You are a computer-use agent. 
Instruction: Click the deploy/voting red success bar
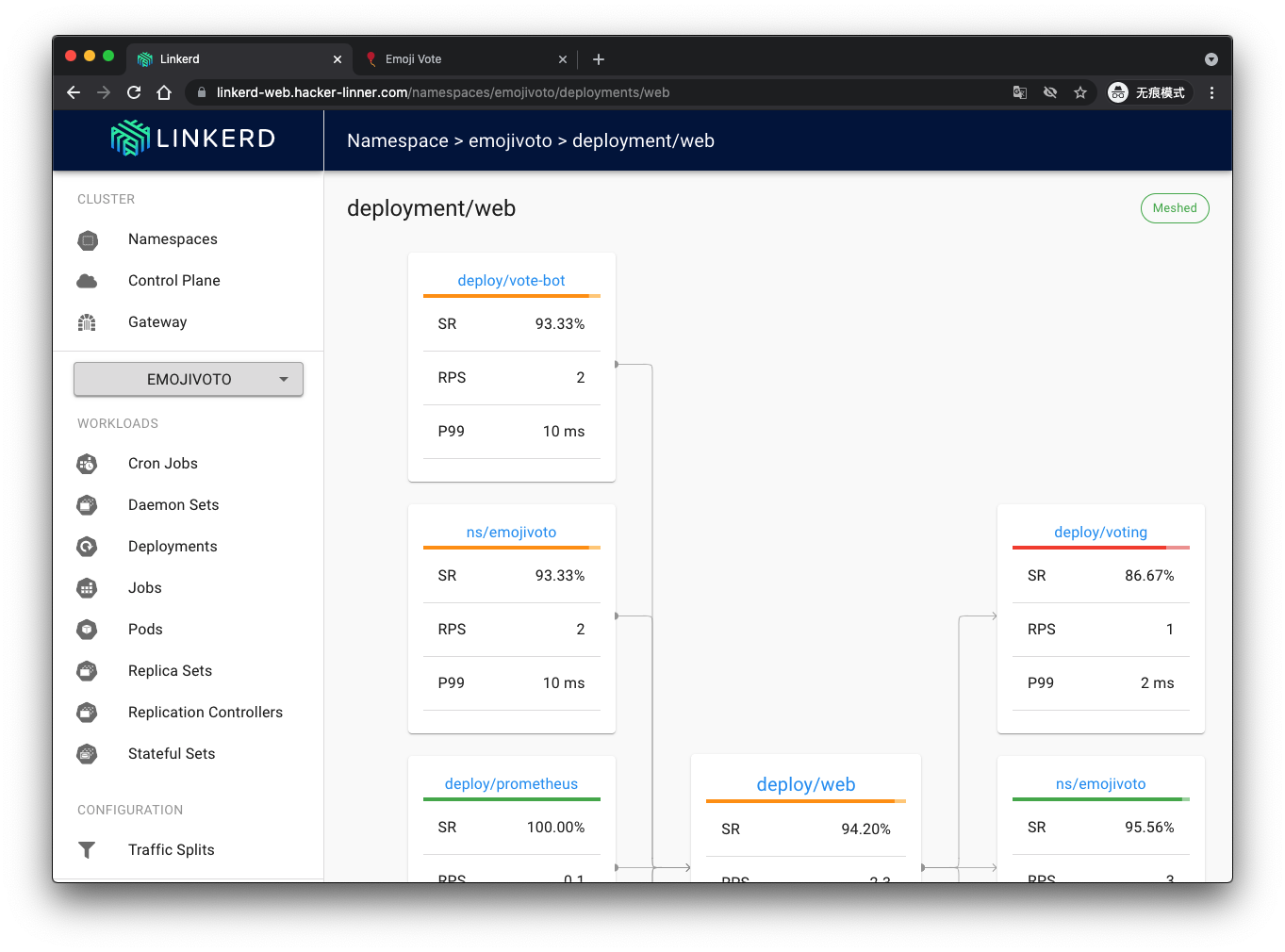click(1101, 548)
